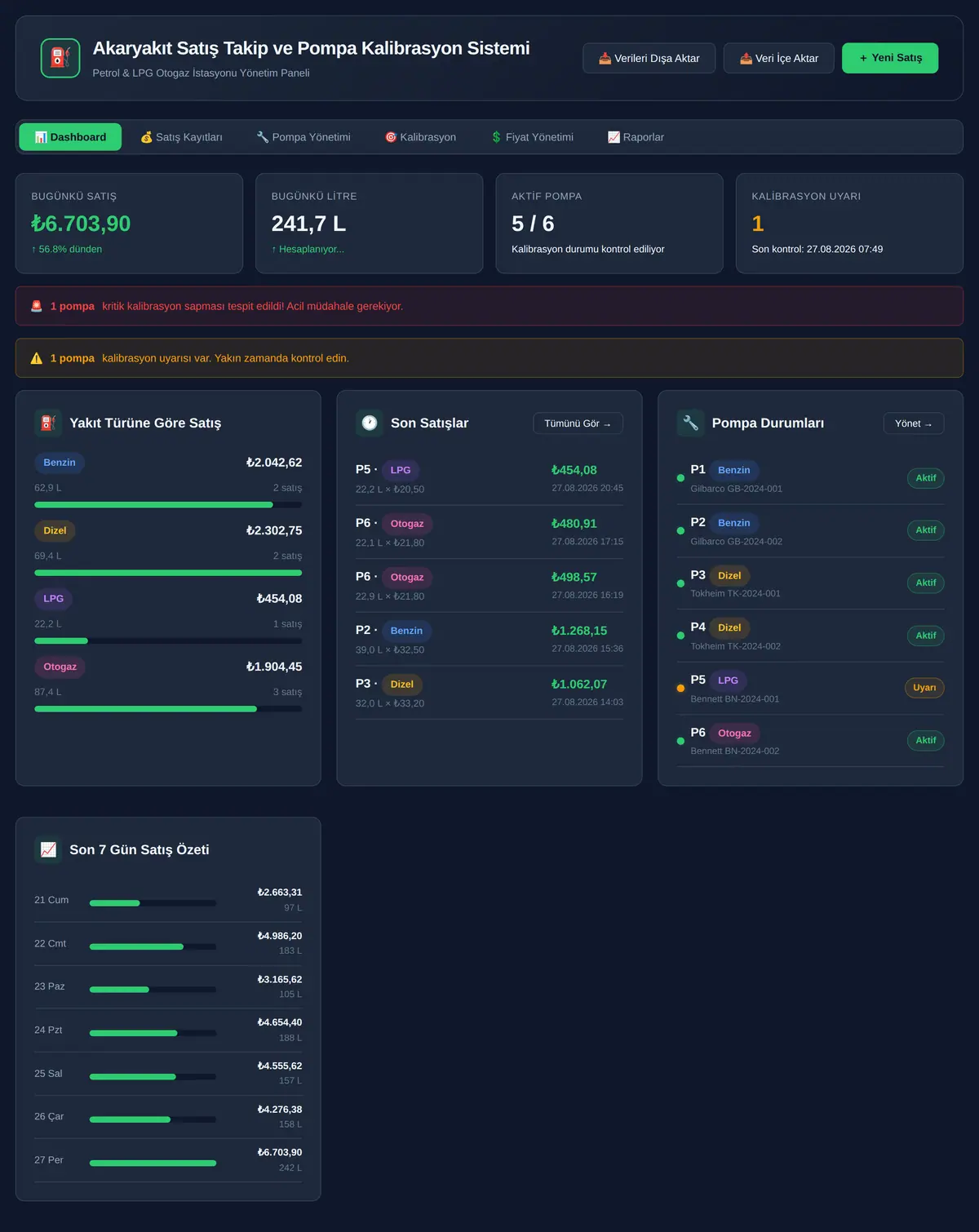Image resolution: width=979 pixels, height=1232 pixels.
Task: Open the Satış Kayıtları tab
Action: (181, 137)
